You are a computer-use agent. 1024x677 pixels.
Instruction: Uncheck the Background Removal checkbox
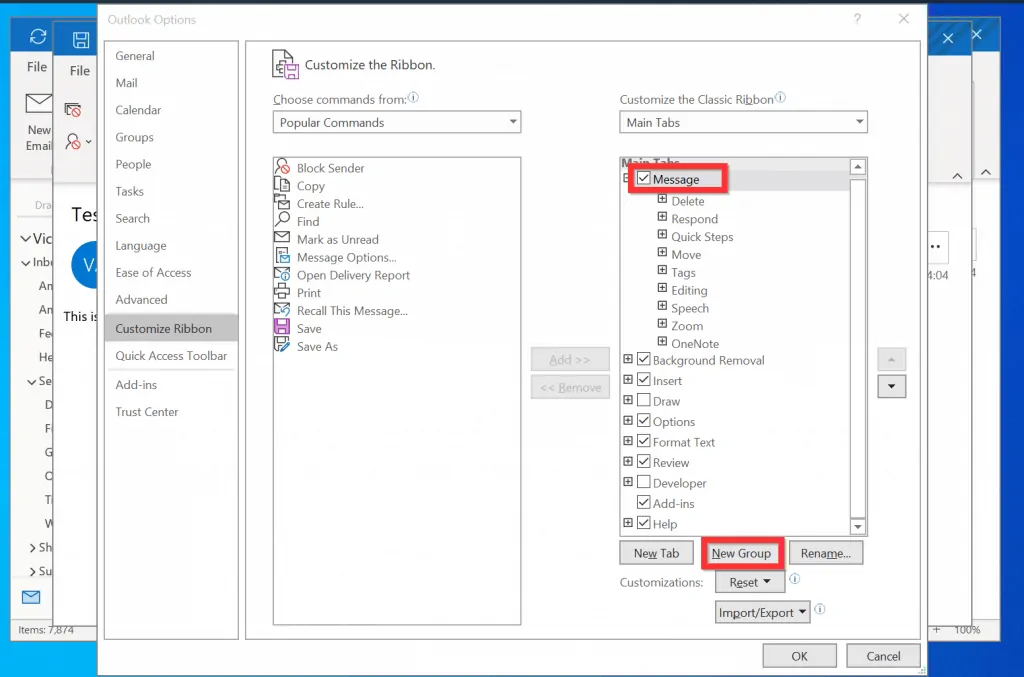[x=644, y=359]
